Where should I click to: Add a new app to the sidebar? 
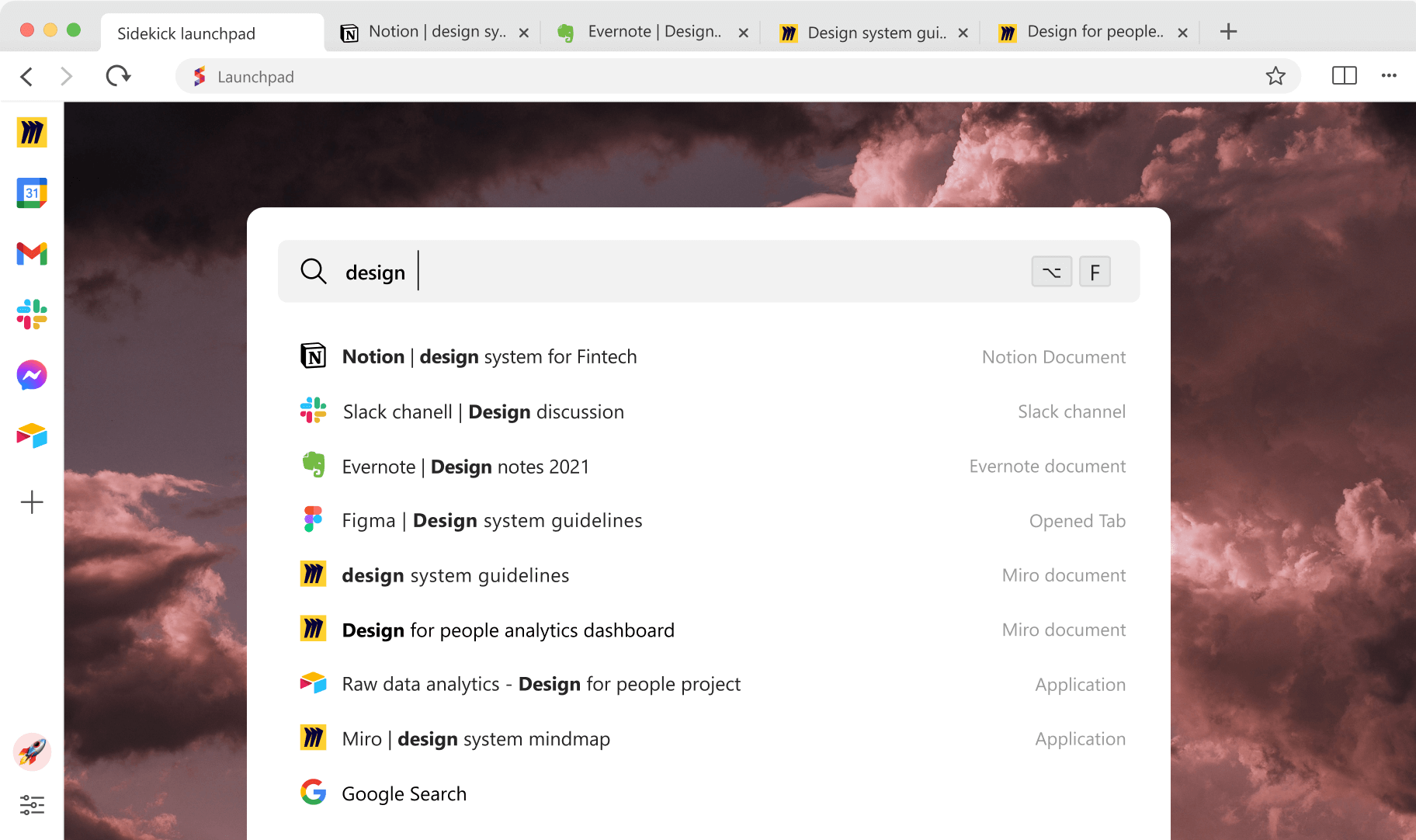coord(32,502)
